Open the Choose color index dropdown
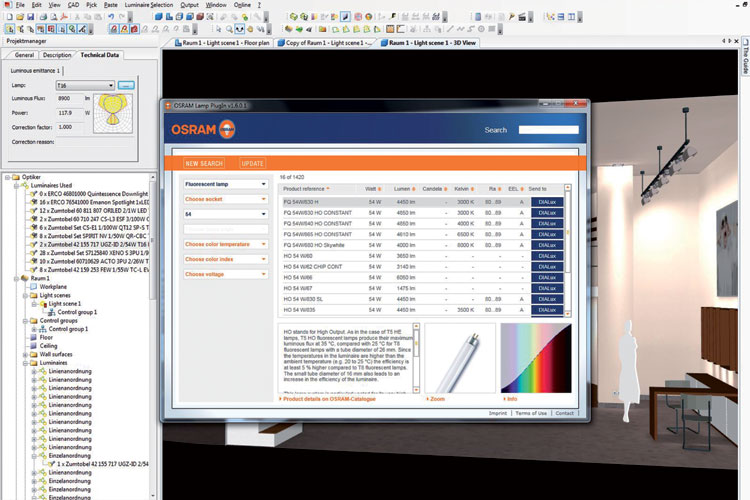 click(x=225, y=259)
